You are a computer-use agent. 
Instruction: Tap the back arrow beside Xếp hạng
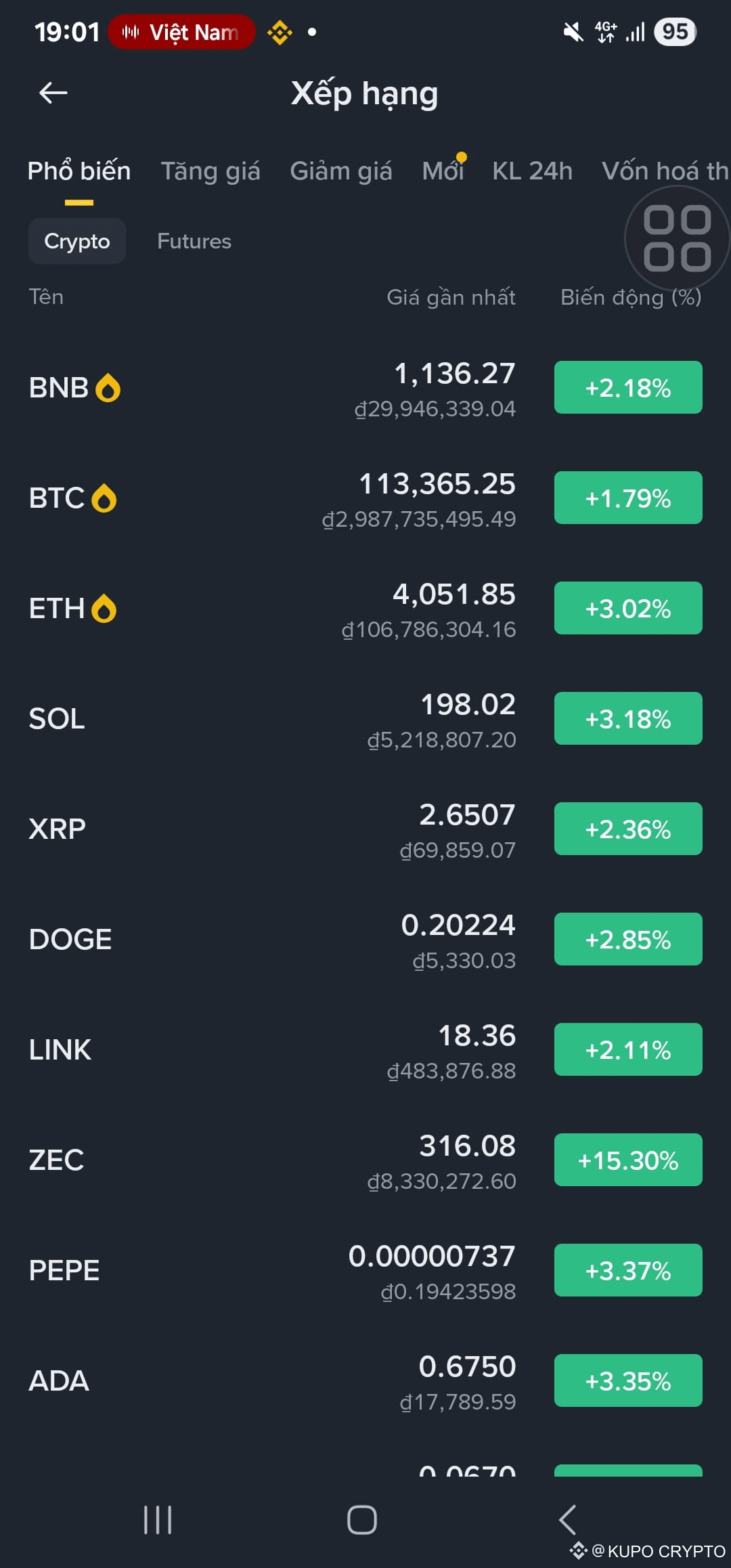[x=53, y=93]
